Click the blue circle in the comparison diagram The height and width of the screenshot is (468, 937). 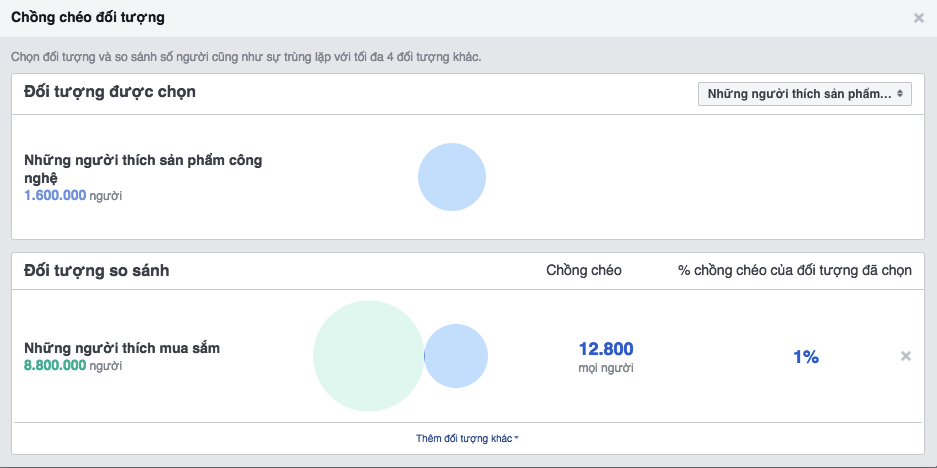(456, 356)
